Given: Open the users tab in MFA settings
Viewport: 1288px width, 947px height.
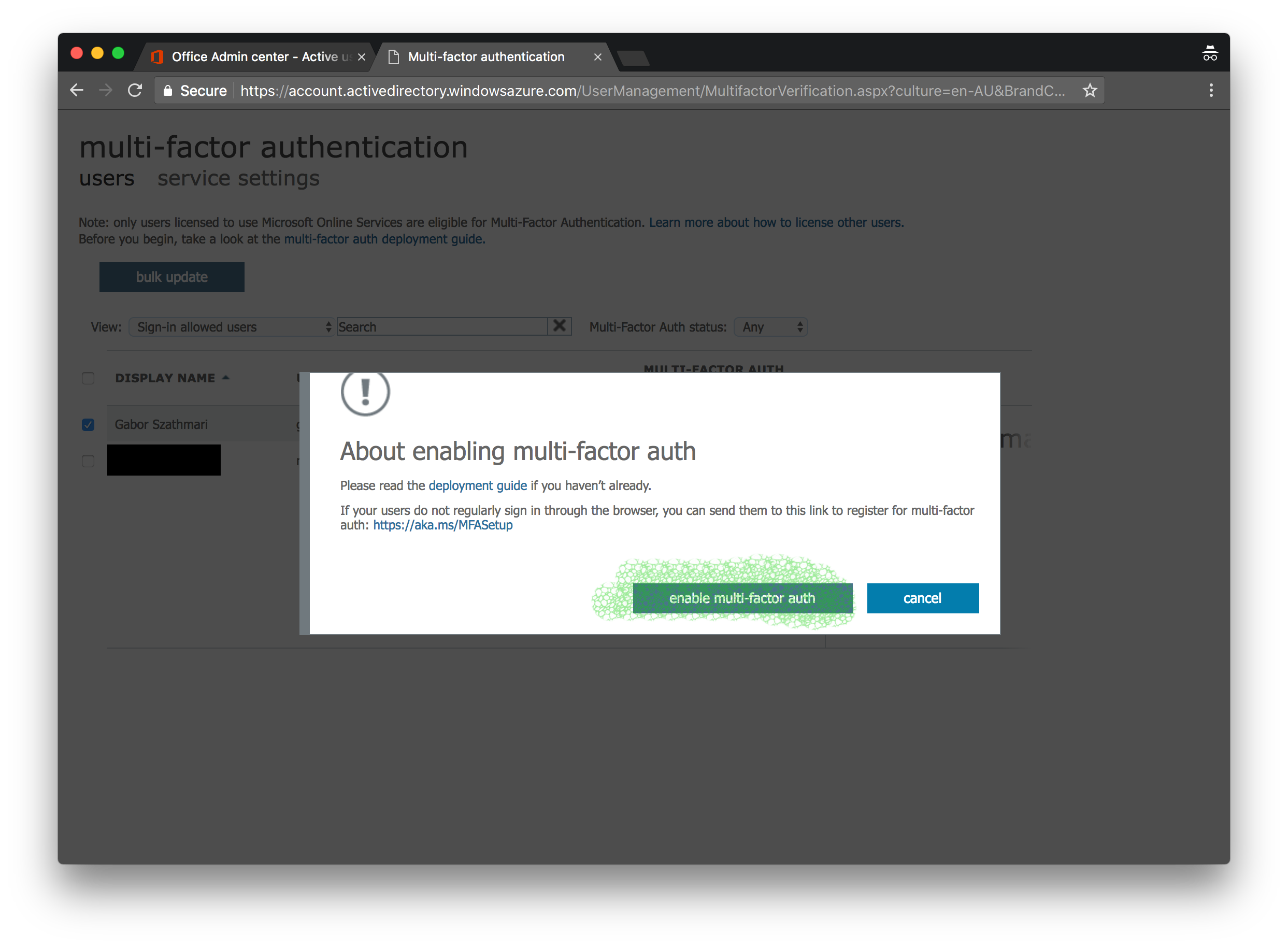Looking at the screenshot, I should [x=107, y=179].
